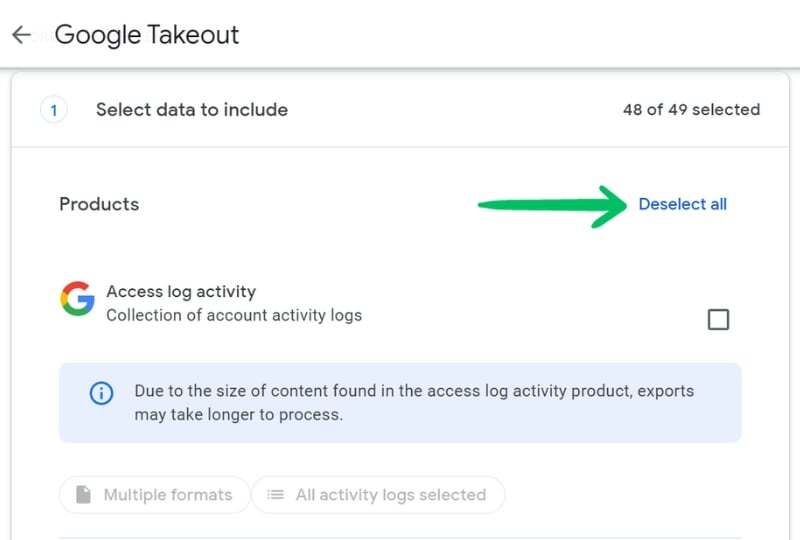Viewport: 800px width, 540px height.
Task: Click the Multiple formats label text
Action: pos(168,495)
